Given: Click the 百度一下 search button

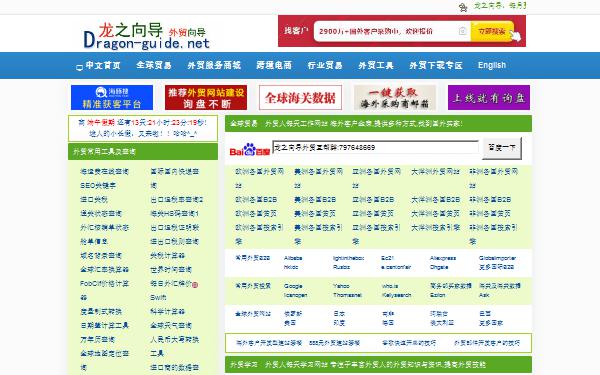Looking at the screenshot, I should pyautogui.click(x=502, y=148).
